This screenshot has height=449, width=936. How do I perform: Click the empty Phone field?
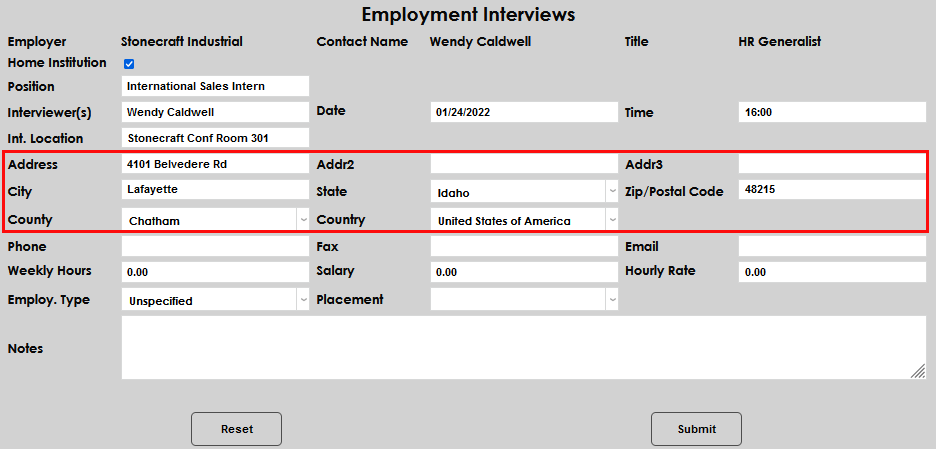coord(215,247)
